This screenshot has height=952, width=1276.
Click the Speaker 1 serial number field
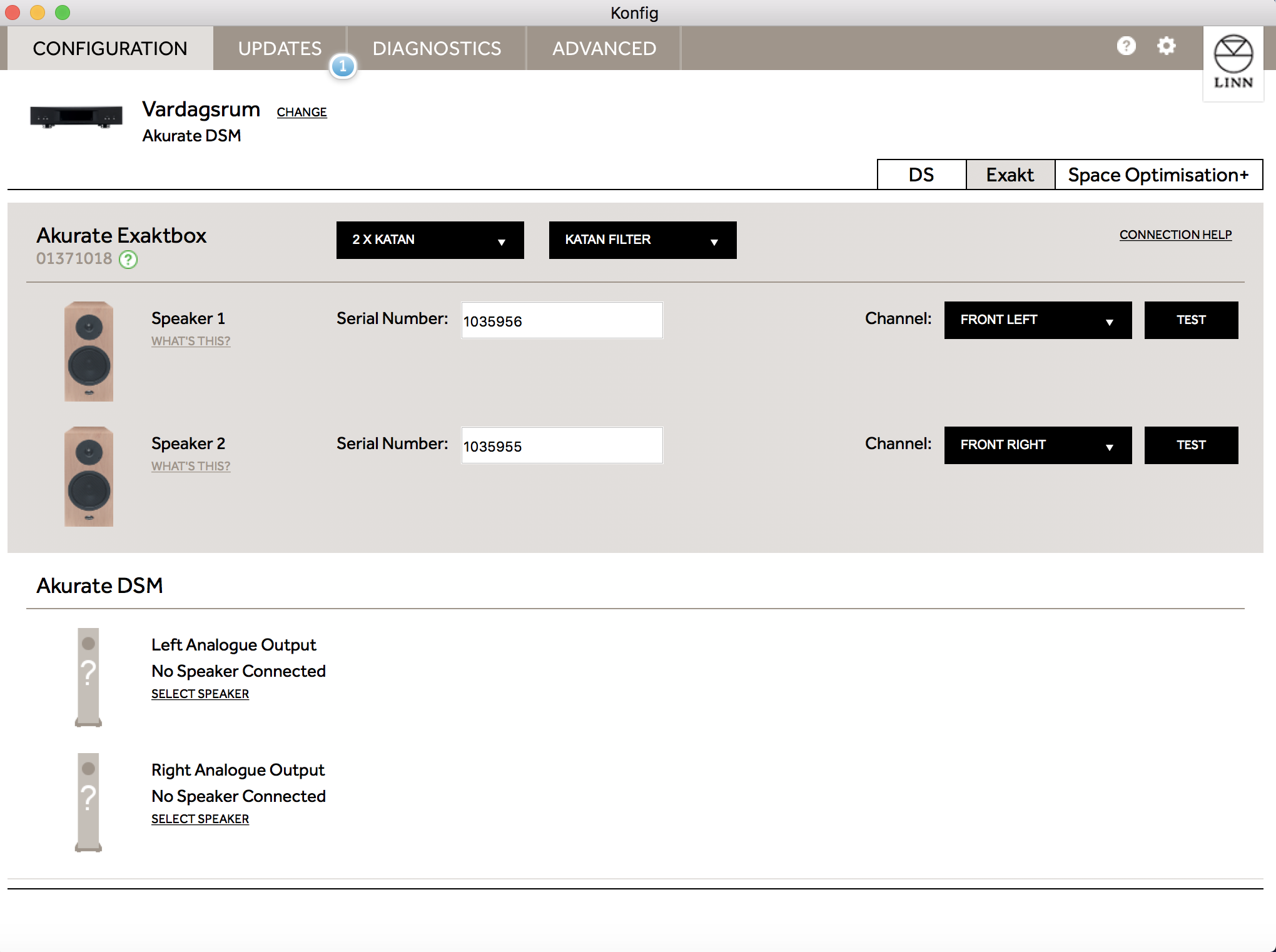click(x=562, y=320)
